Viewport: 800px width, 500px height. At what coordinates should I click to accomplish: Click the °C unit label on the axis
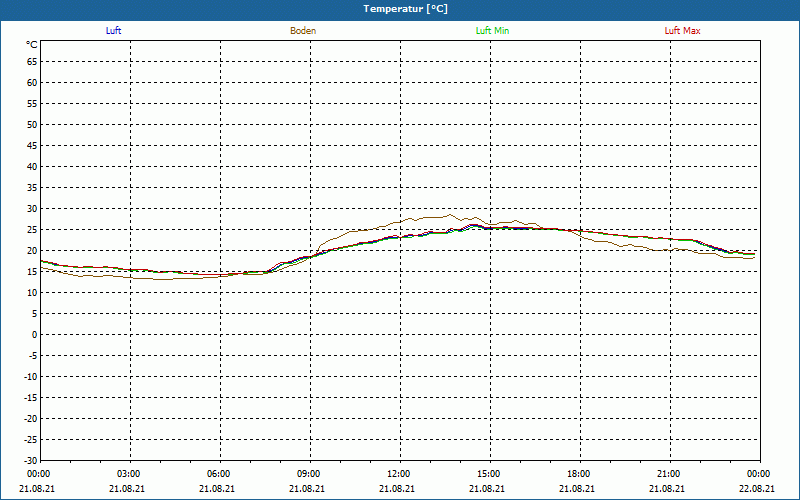click(32, 45)
